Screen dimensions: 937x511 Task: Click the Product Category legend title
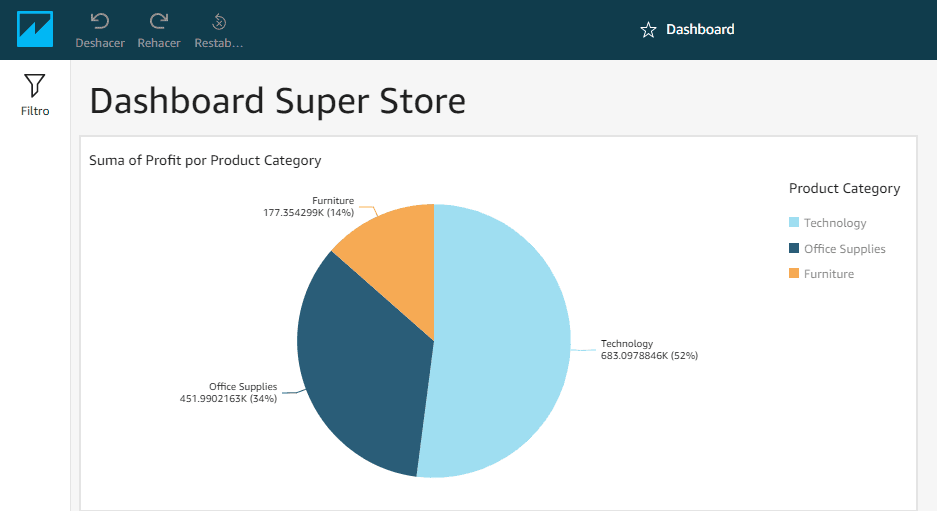844,188
